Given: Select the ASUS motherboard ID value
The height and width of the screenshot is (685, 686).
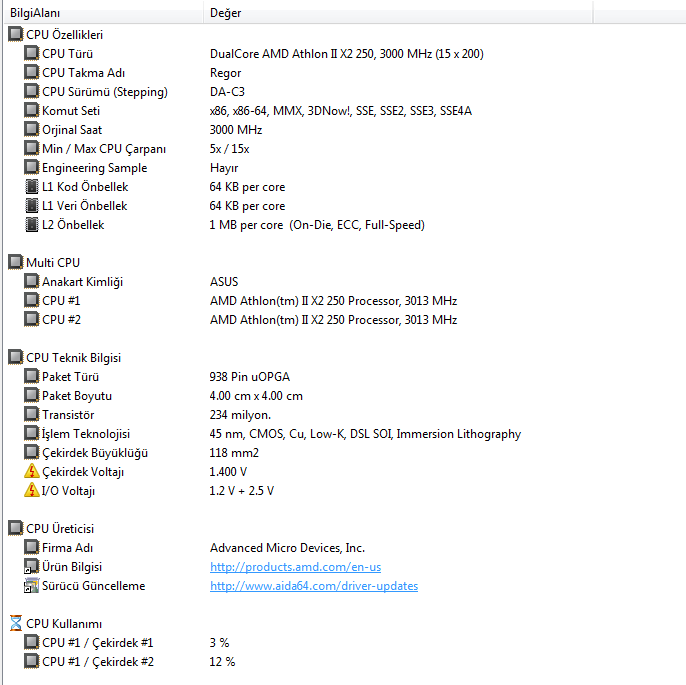Looking at the screenshot, I should click(x=224, y=282).
